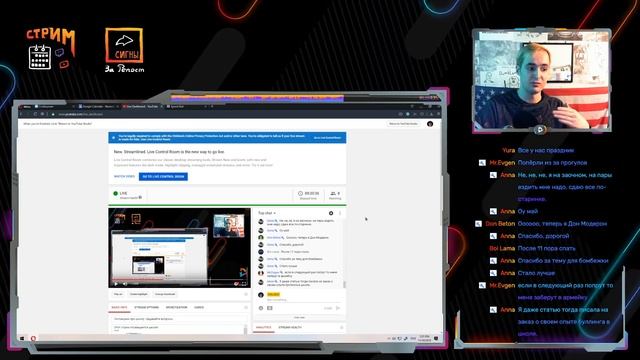Viewport: 640px width, 360px height.
Task: Open the Windows Start button in the taskbar
Action: [x=22, y=338]
